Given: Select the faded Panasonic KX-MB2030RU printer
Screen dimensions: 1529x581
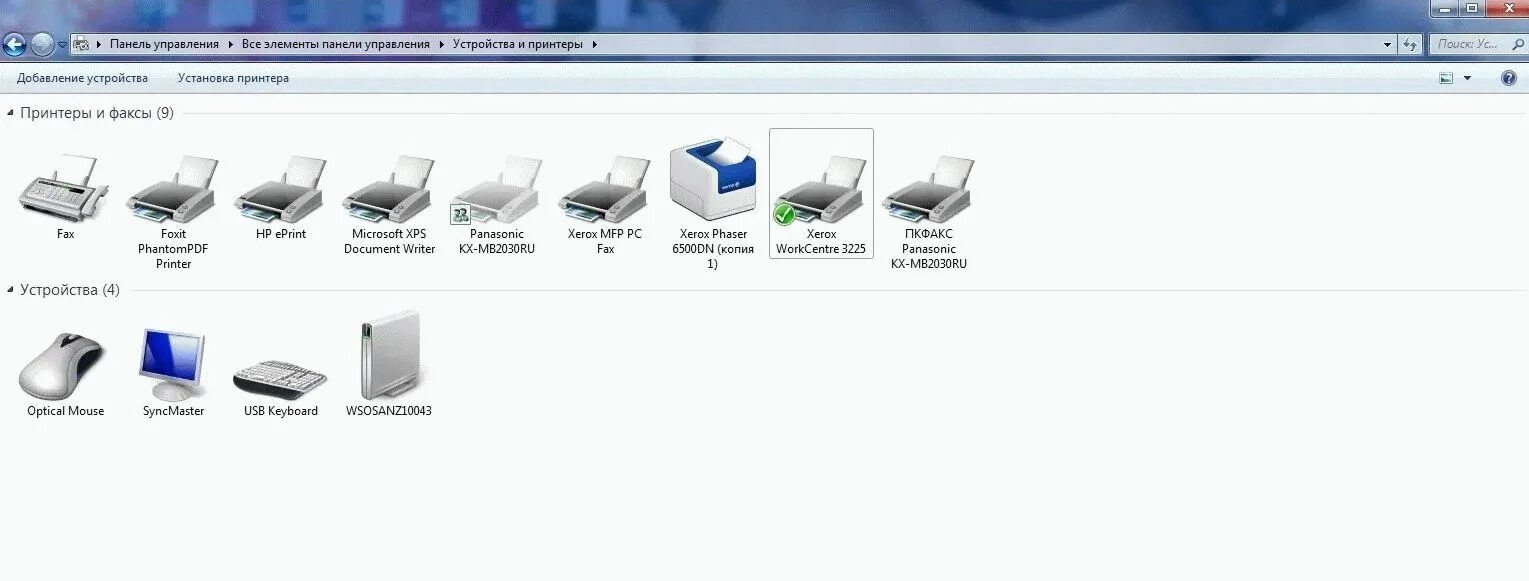Looking at the screenshot, I should pos(497,188).
